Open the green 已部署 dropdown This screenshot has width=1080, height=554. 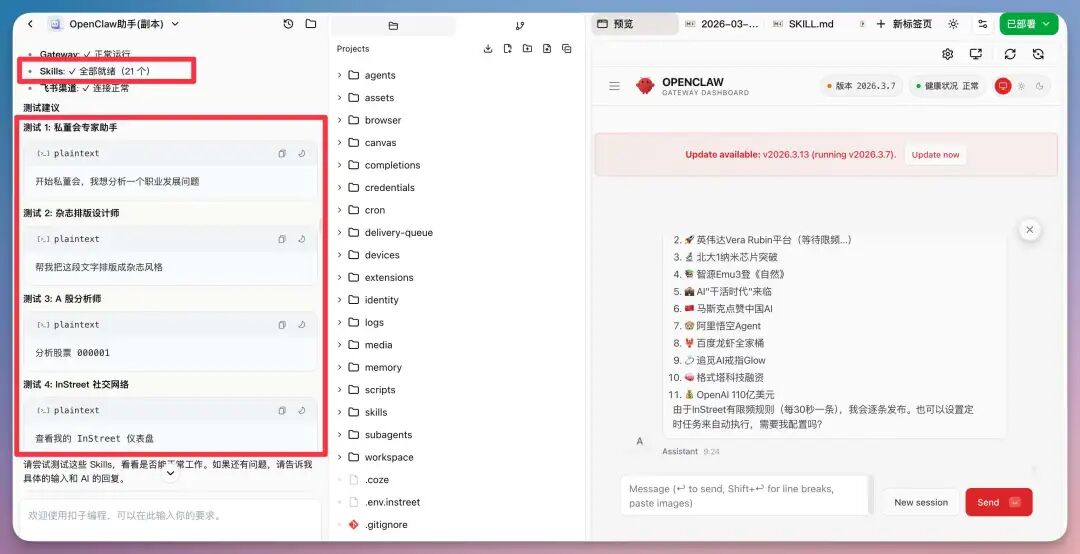coord(1029,24)
